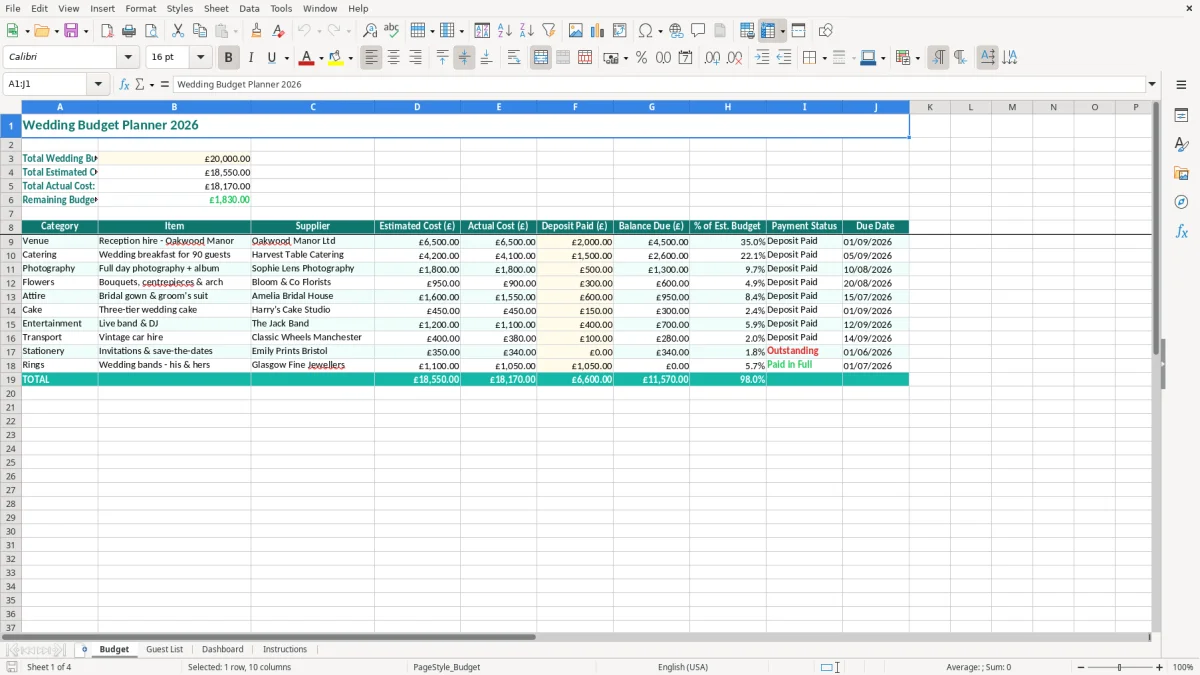The width and height of the screenshot is (1200, 675).
Task: Click the Spelling check icon
Action: tap(392, 31)
